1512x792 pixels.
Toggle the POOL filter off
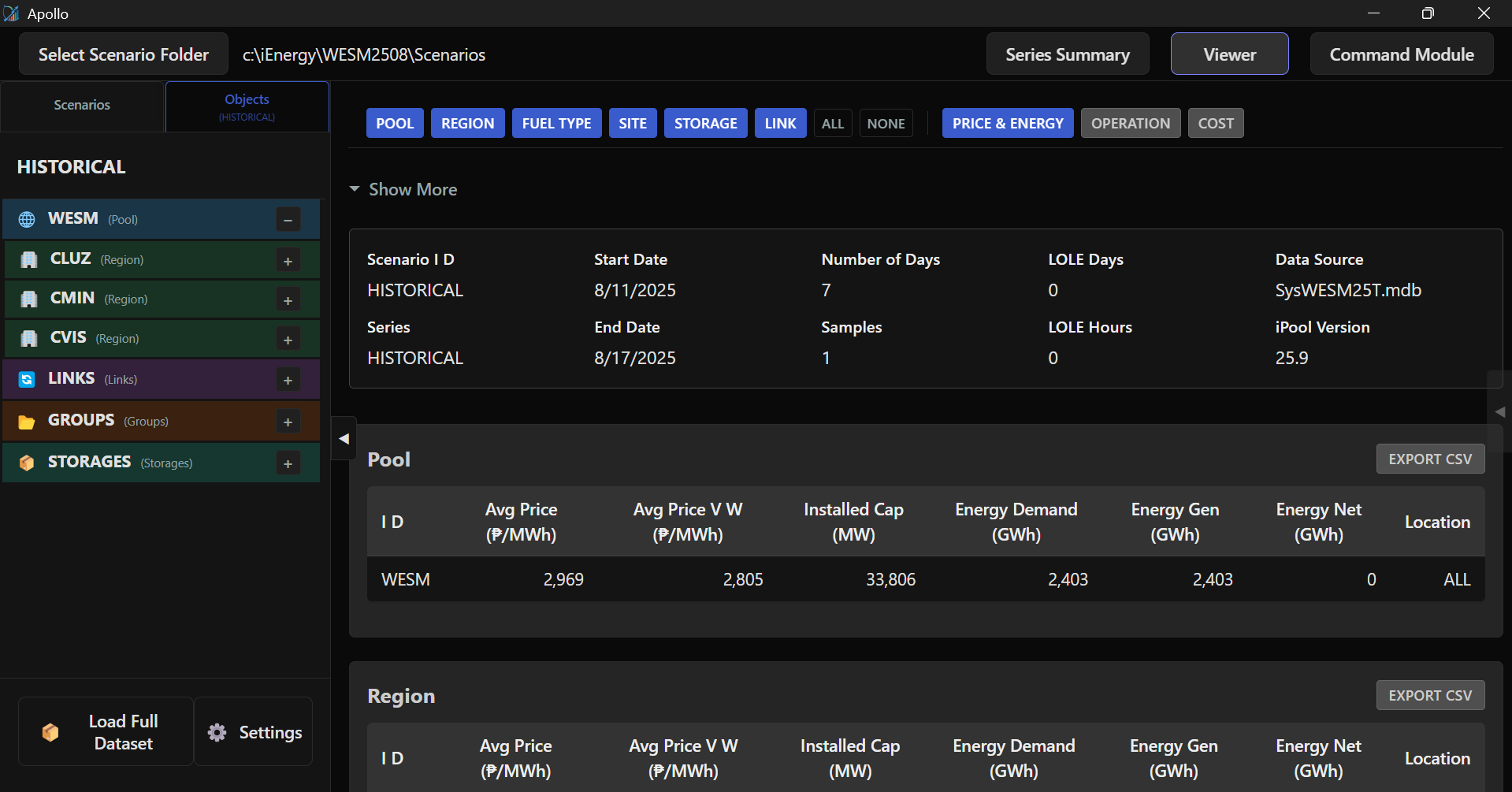click(395, 124)
